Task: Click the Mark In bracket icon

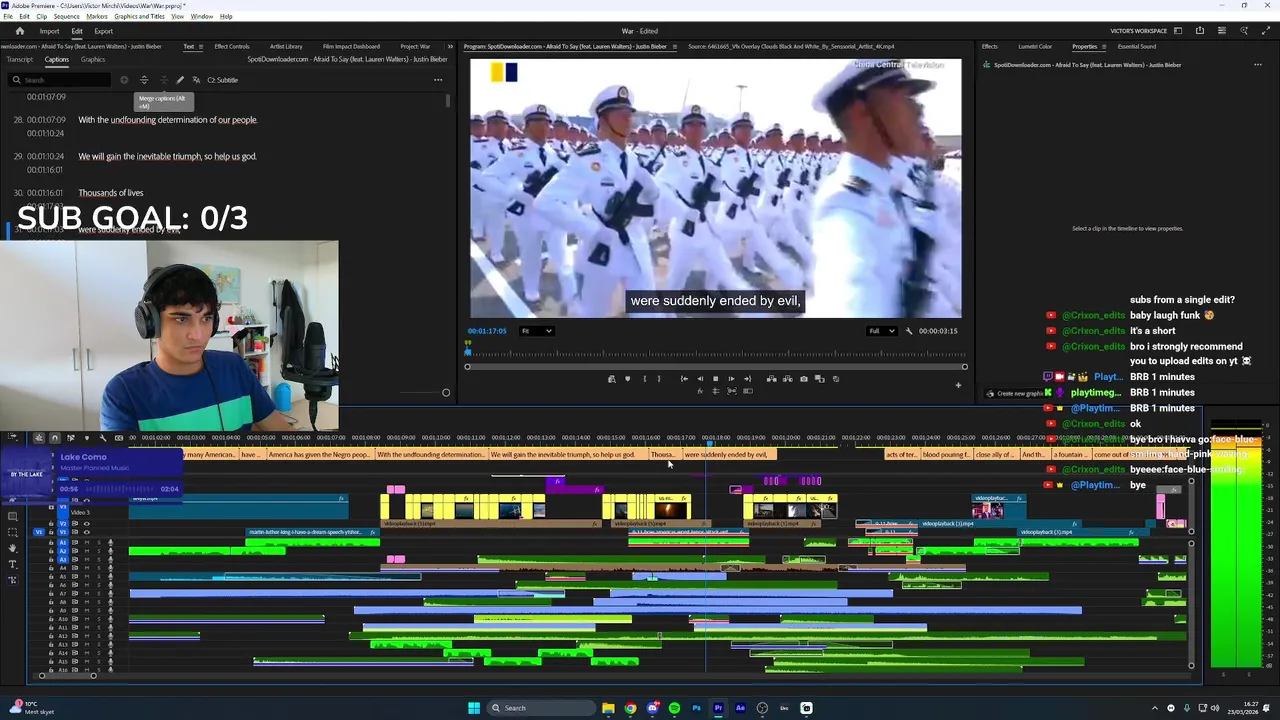Action: (645, 379)
